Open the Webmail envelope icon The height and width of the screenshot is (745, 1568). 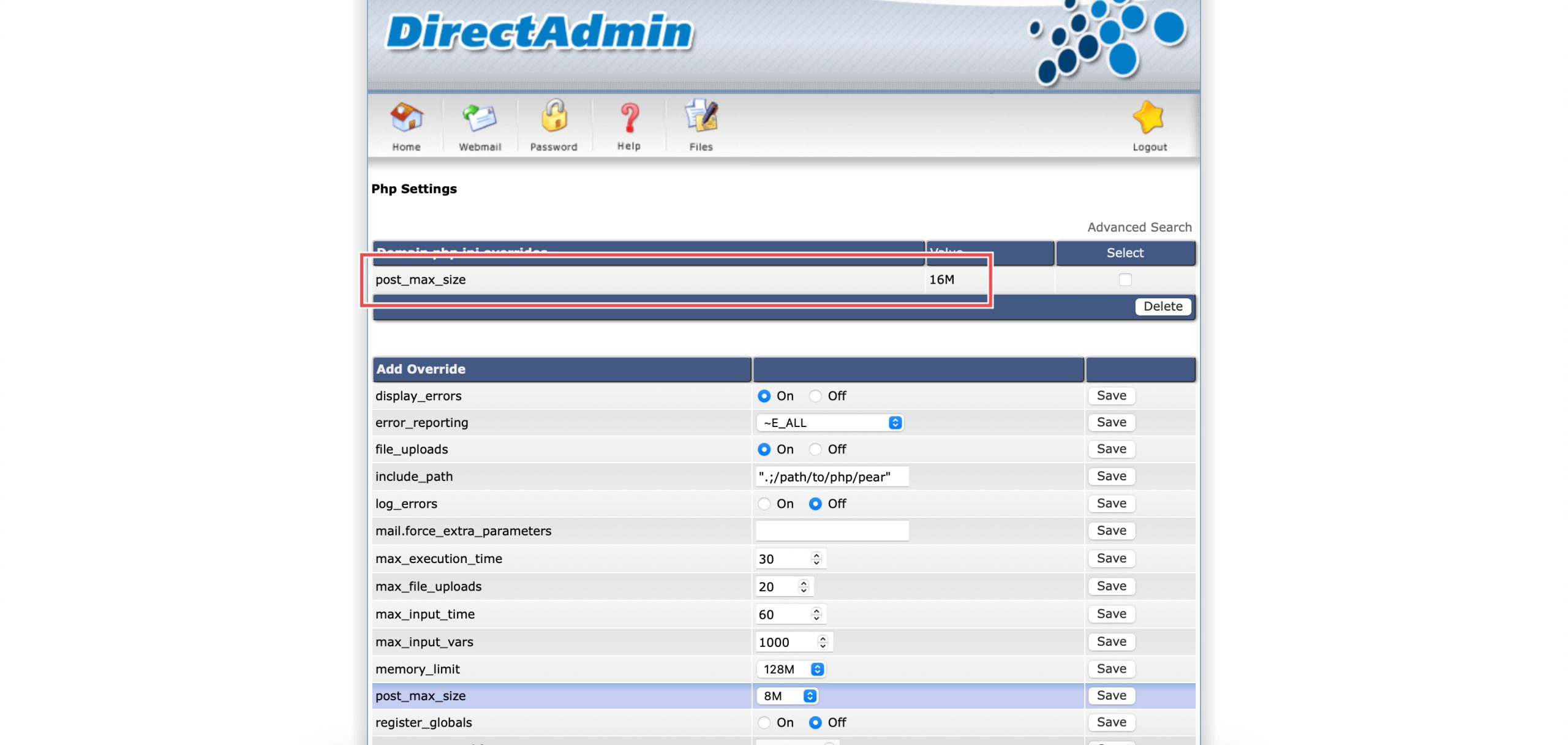point(480,118)
